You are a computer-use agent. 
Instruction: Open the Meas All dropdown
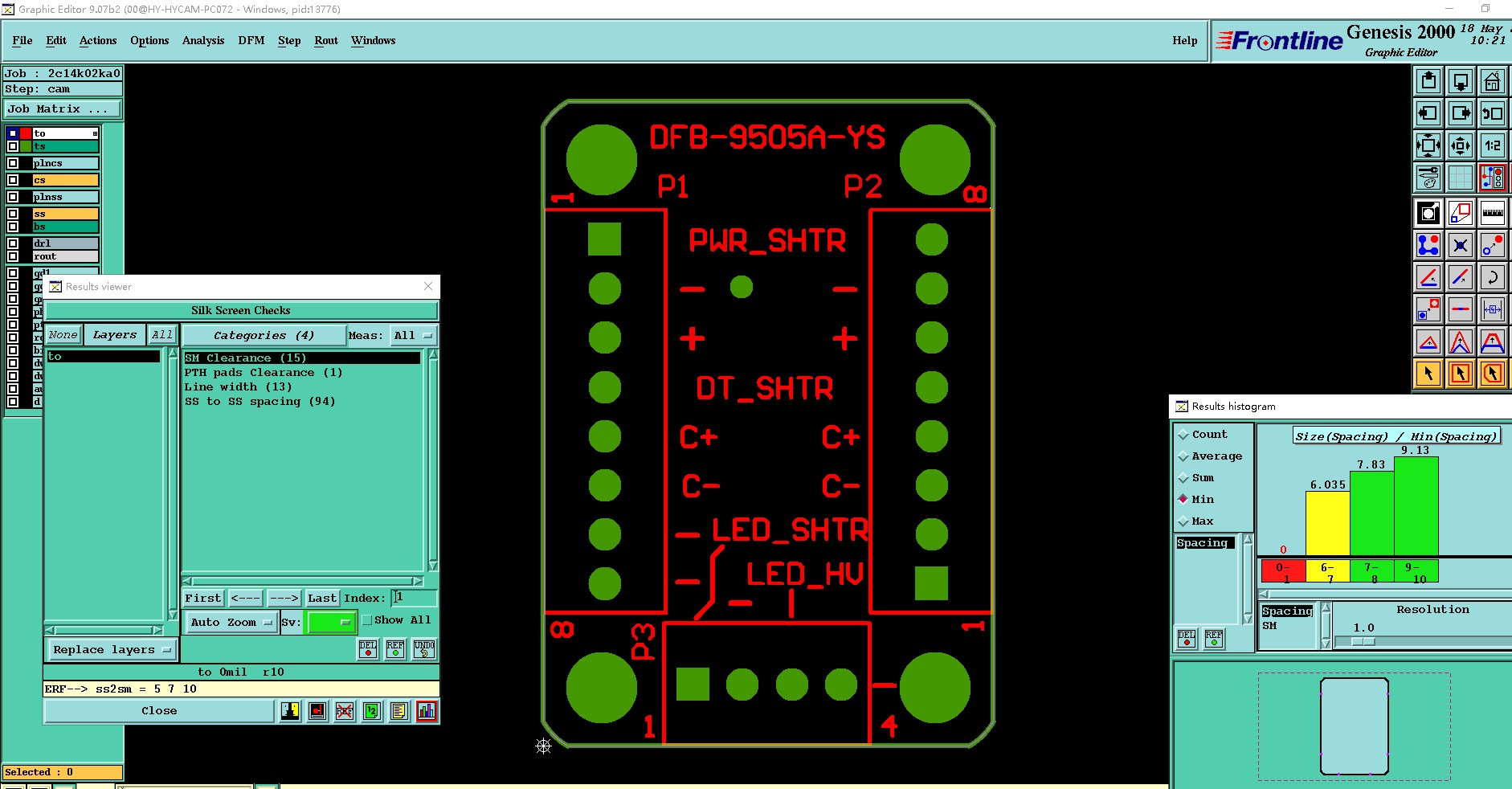[414, 335]
